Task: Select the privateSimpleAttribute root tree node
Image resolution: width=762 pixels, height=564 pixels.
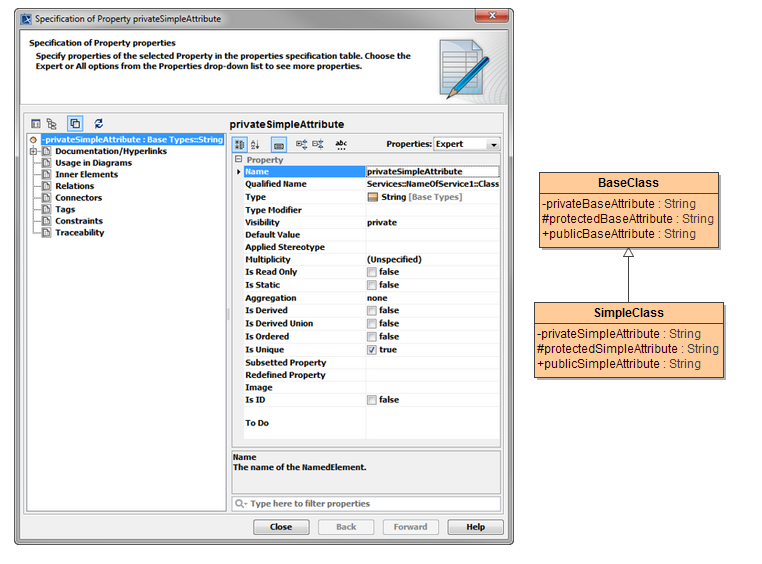Action: (132, 139)
